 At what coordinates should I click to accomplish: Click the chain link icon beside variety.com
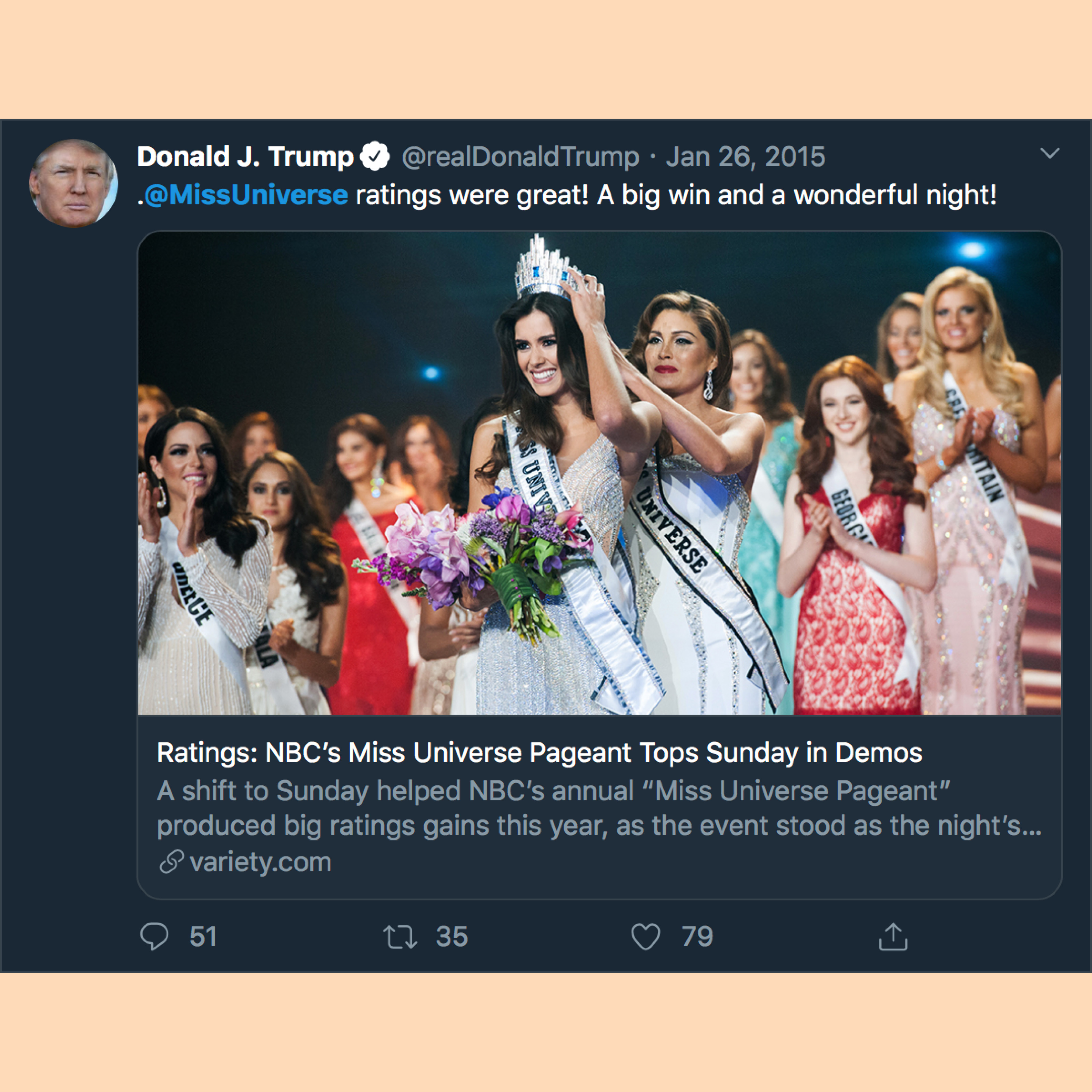pyautogui.click(x=171, y=862)
